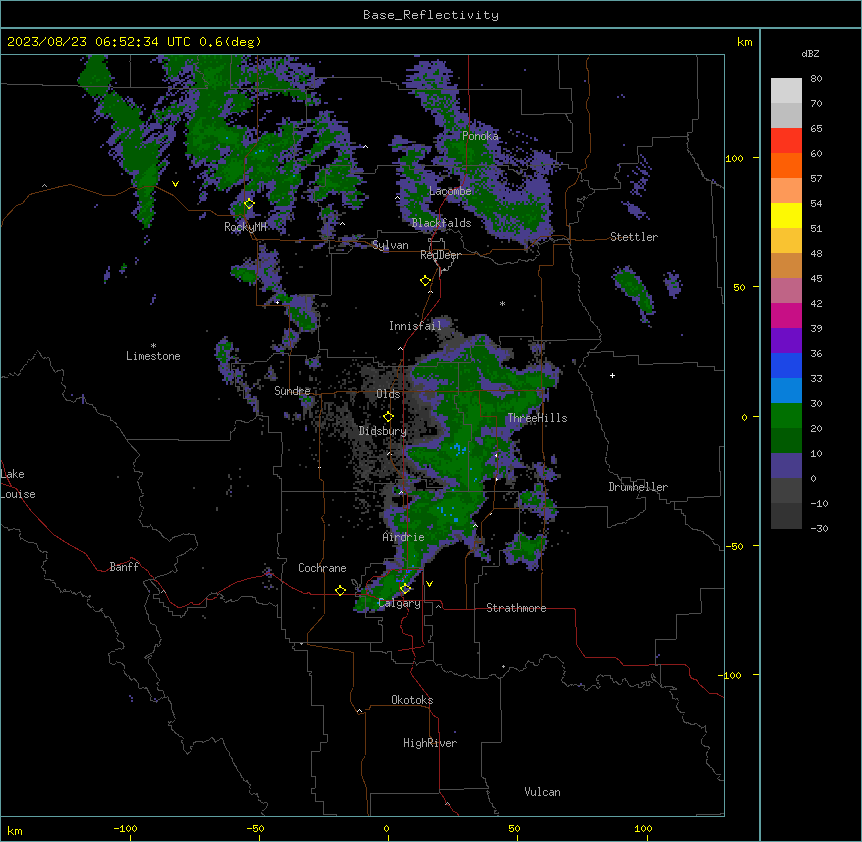Click the Strathmore label
The height and width of the screenshot is (842, 862).
click(516, 608)
